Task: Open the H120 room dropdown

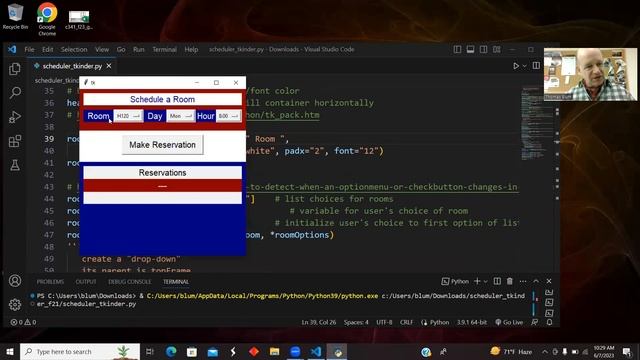Action: [x=128, y=116]
